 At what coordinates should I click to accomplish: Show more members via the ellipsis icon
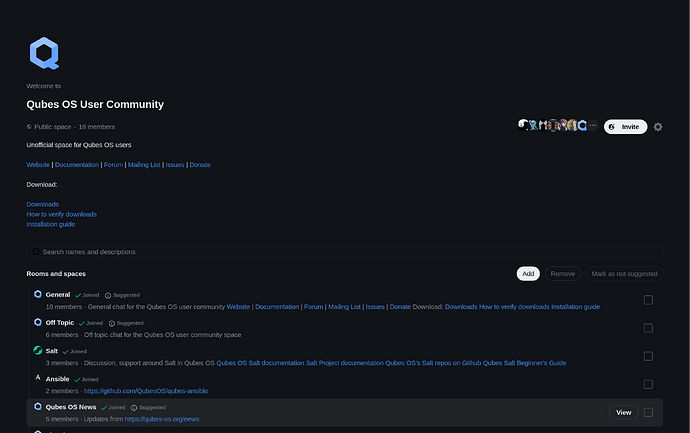[x=593, y=126]
